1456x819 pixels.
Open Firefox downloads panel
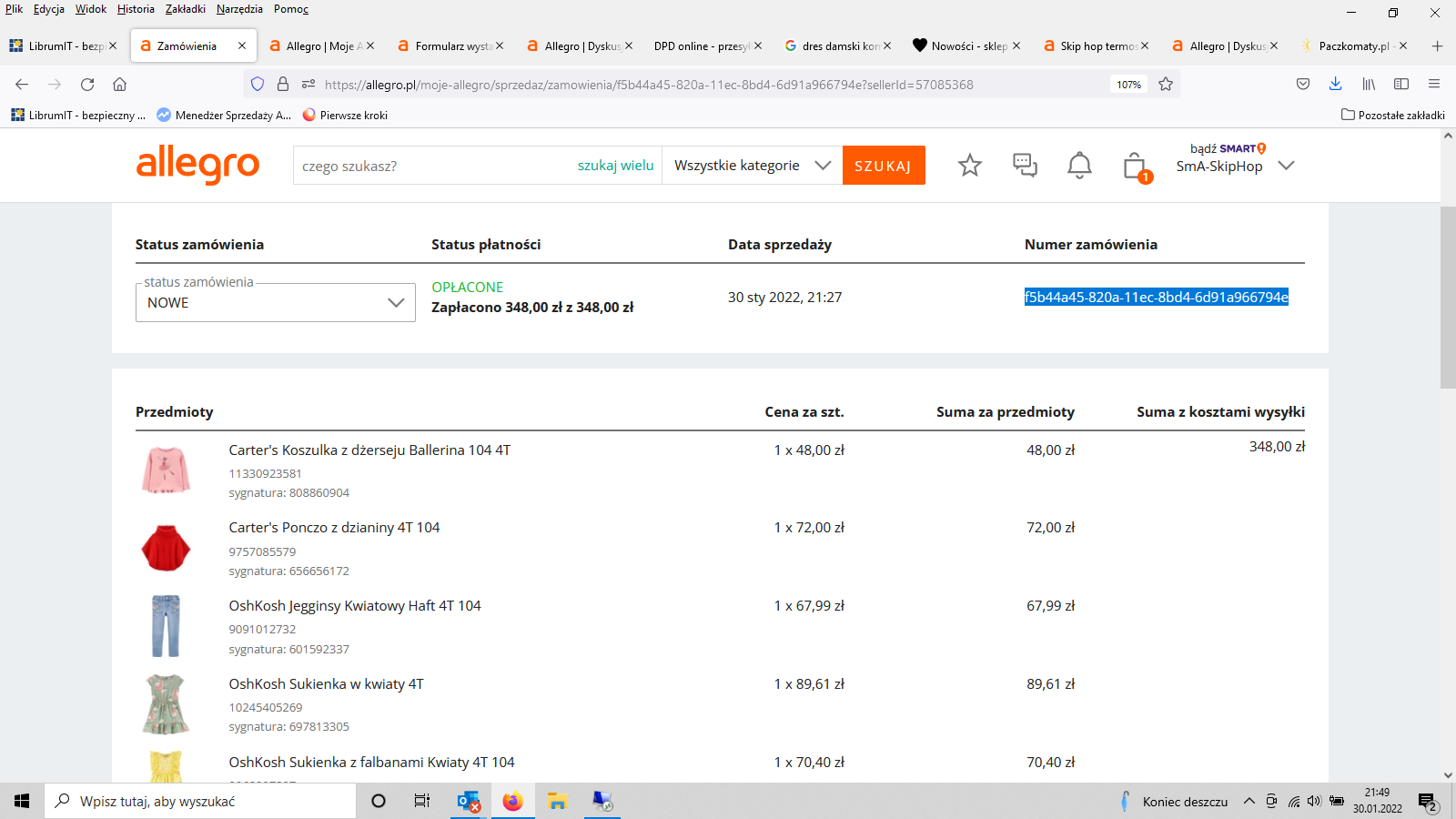[1335, 85]
